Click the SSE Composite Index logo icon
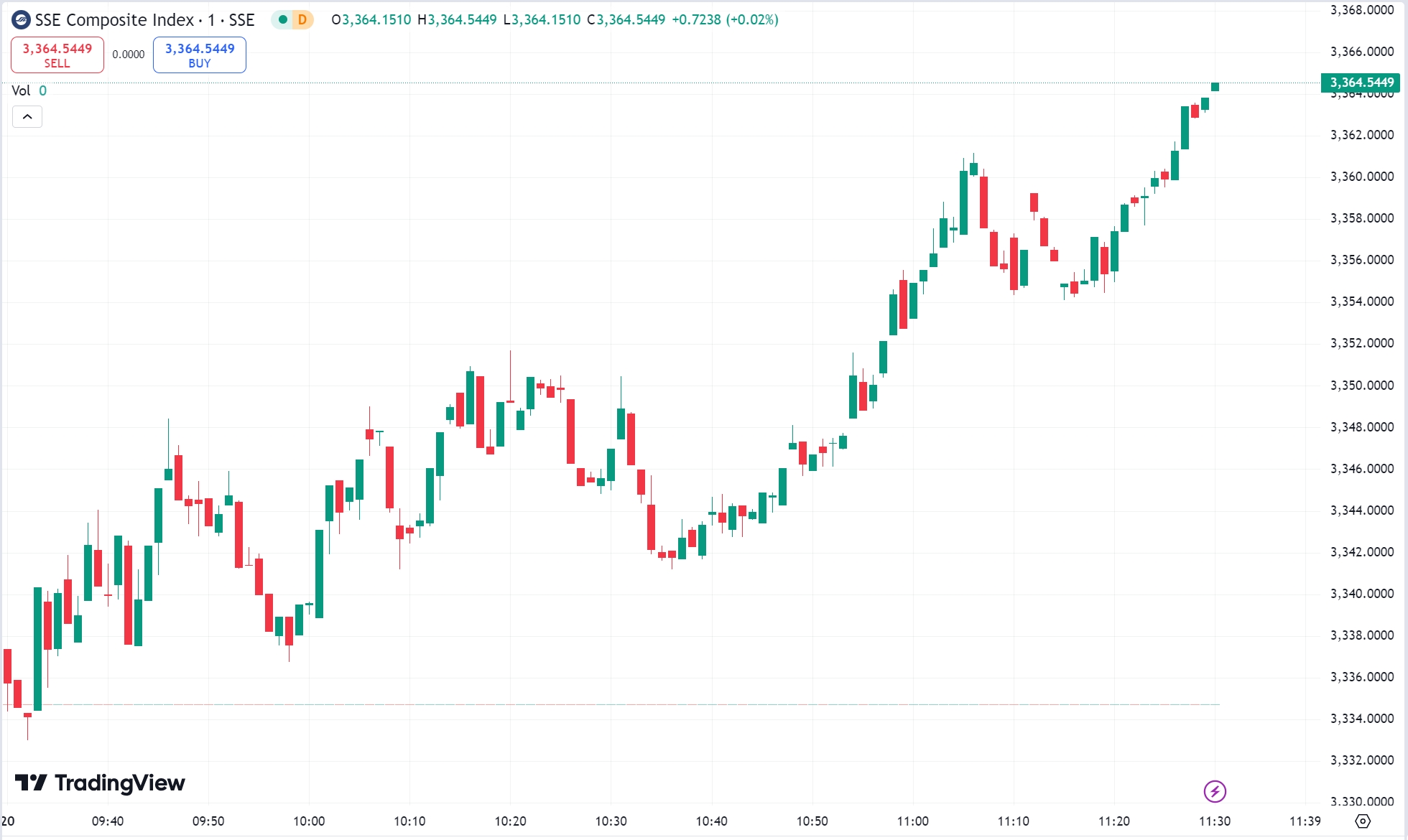Image resolution: width=1408 pixels, height=840 pixels. pos(21,20)
